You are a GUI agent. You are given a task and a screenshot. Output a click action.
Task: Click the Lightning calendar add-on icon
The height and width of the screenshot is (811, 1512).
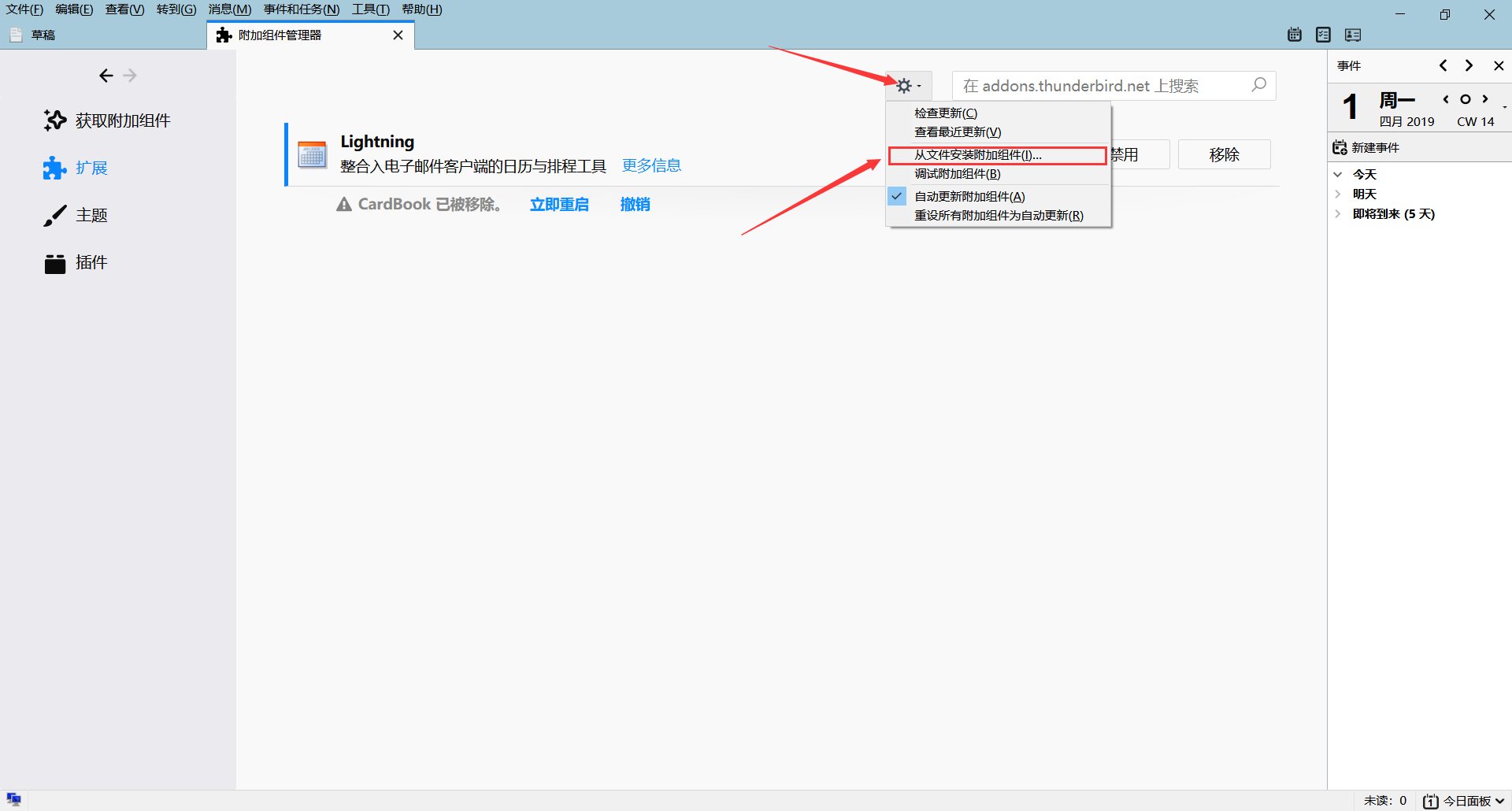[x=312, y=155]
